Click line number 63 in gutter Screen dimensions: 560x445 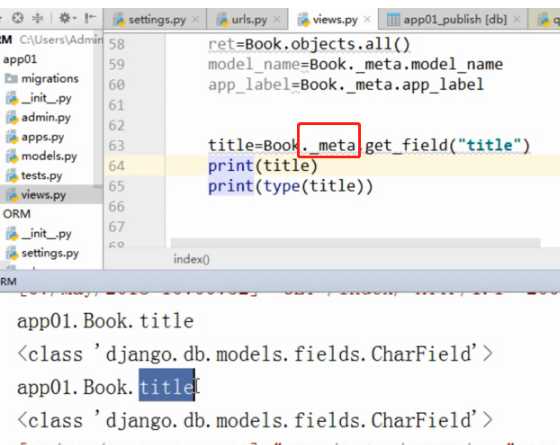coord(116,146)
